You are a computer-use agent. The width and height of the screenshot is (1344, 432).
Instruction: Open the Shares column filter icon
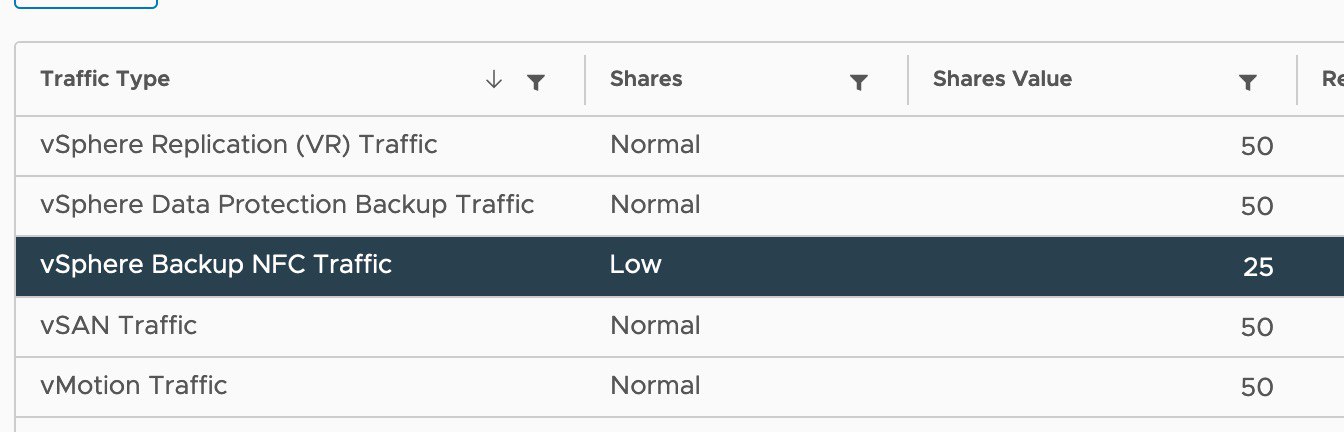858,82
